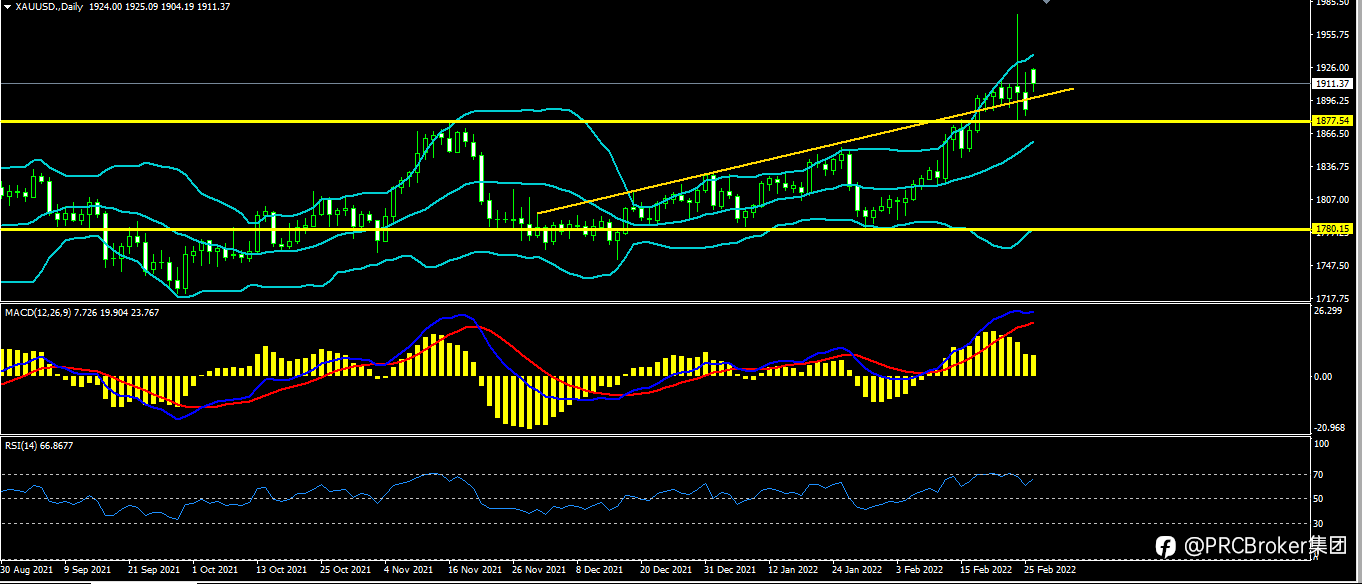Click the 25 Feb 2022 date label
Screen dimensions: 1362x584
coord(1050,570)
